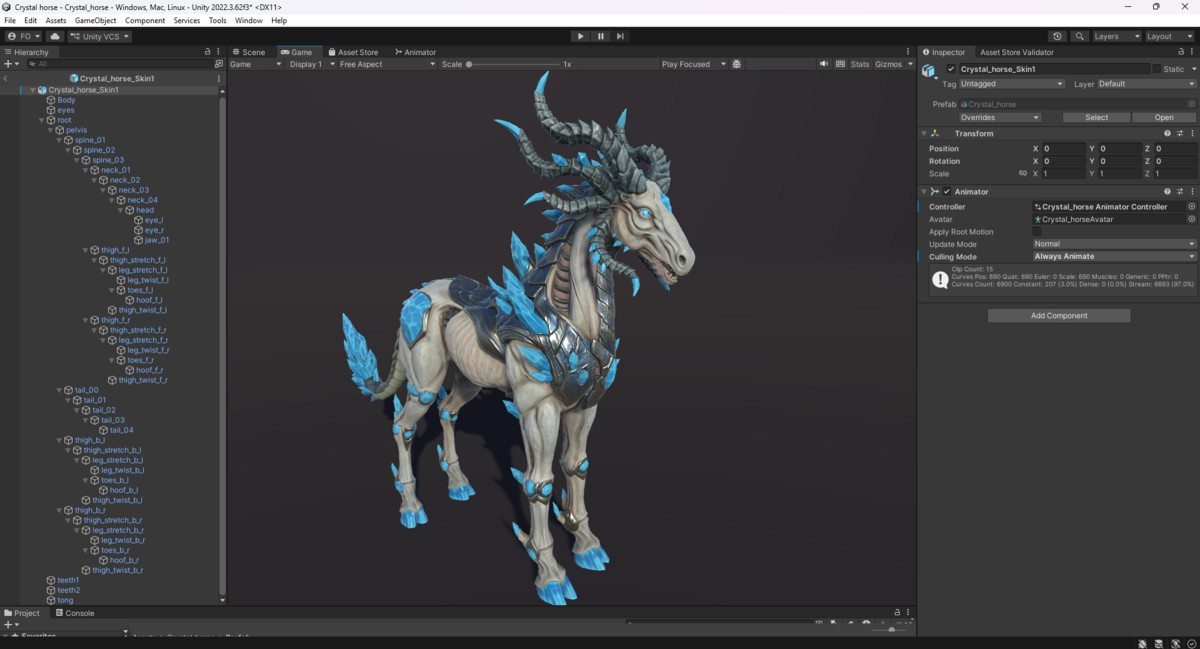This screenshot has width=1200, height=649.
Task: Click the prefab Select button
Action: pyautogui.click(x=1097, y=117)
